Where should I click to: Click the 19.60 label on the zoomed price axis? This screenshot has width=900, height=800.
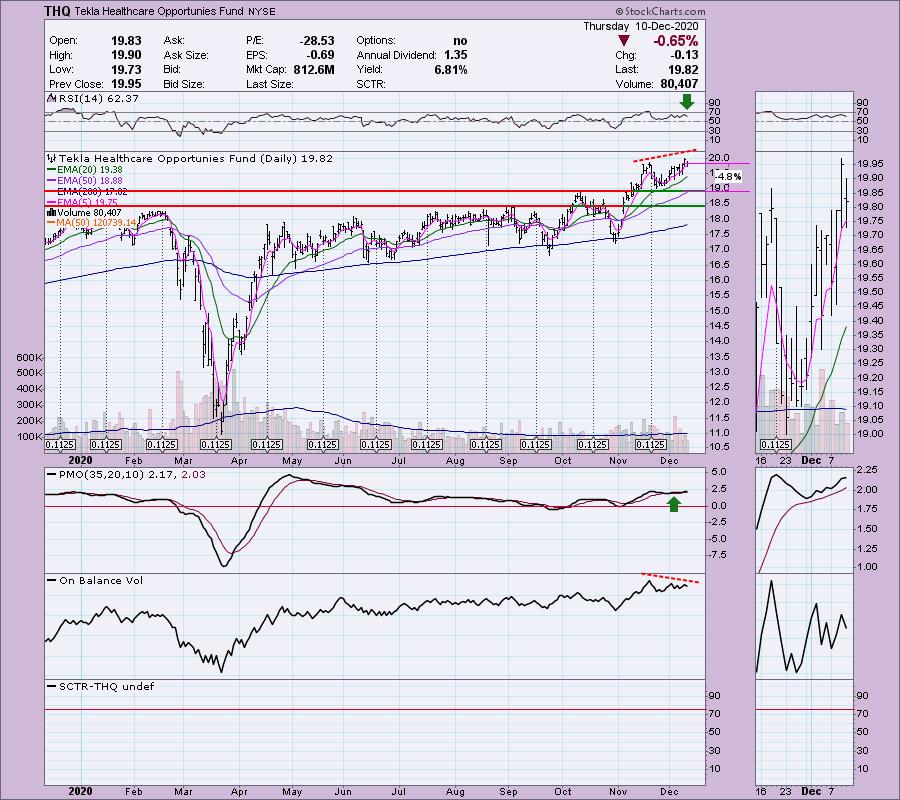pyautogui.click(x=869, y=264)
